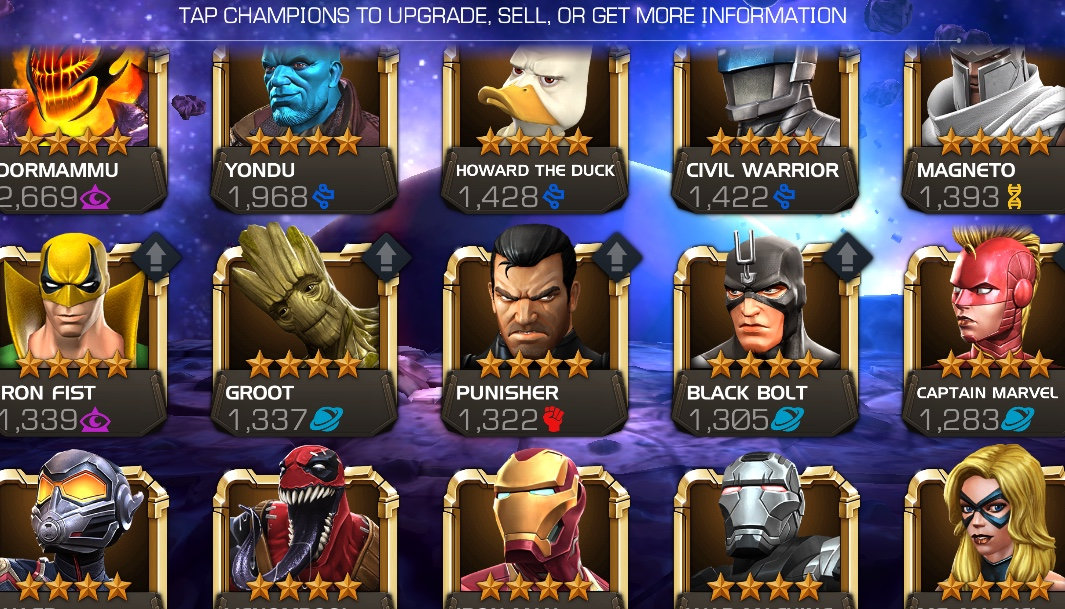Tap the upgrade arrow on Iron Fist's card
This screenshot has height=609, width=1065.
coord(156,257)
